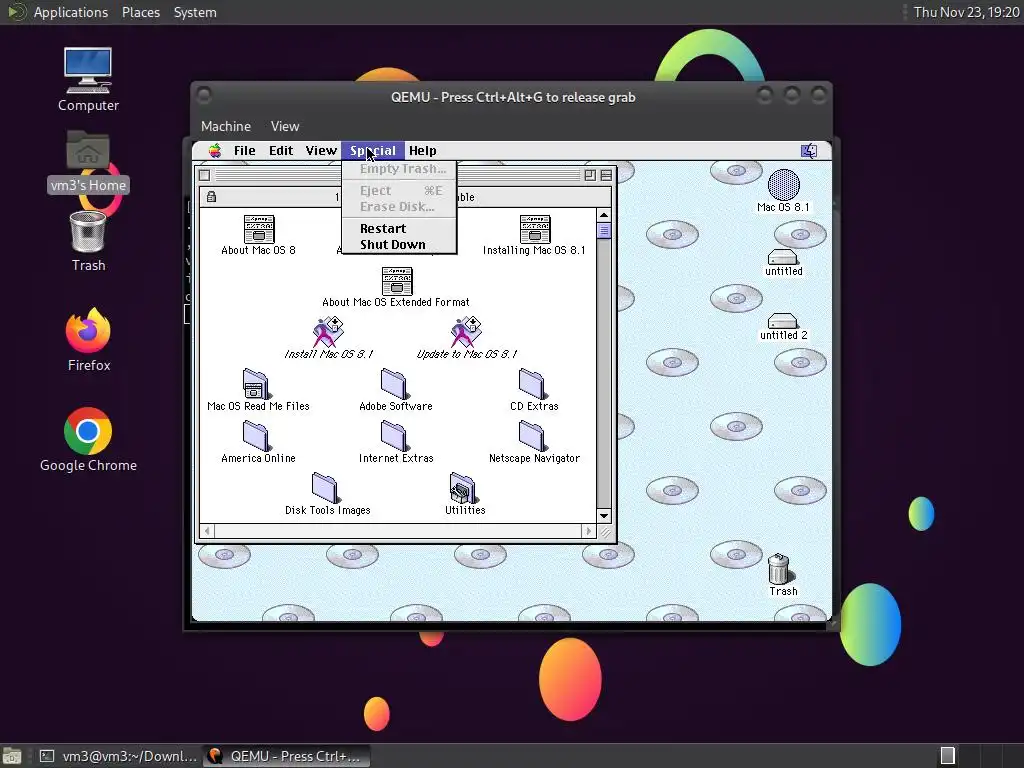
Task: Open the Finder application menu icon
Action: point(809,151)
